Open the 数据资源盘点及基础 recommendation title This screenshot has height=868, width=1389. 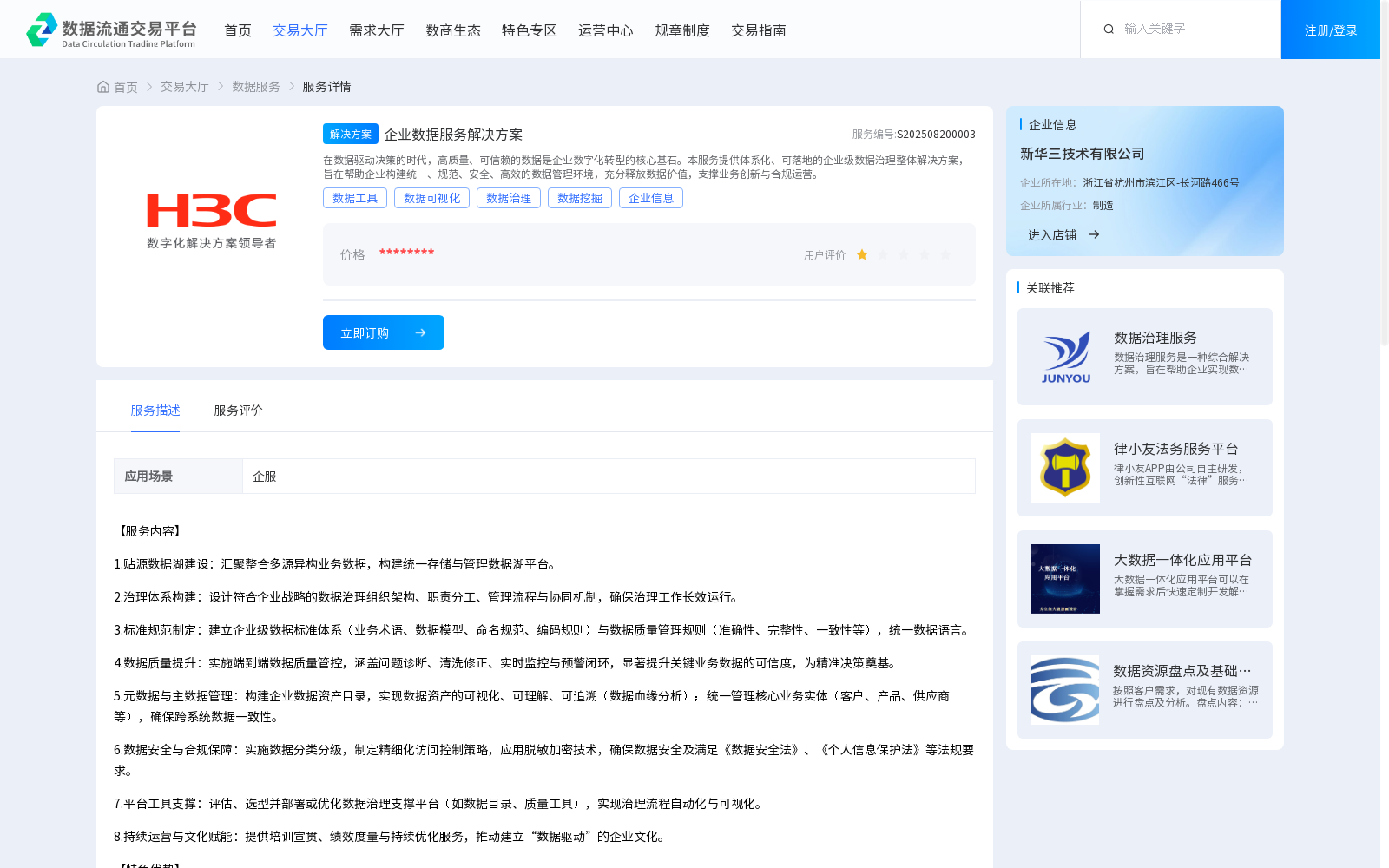(1182, 671)
